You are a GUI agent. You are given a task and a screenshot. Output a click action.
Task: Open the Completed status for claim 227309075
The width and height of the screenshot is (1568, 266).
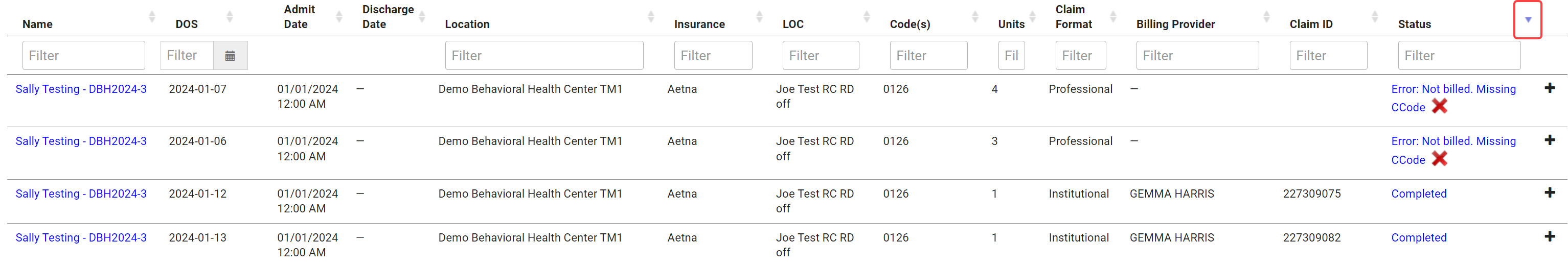click(x=1419, y=193)
